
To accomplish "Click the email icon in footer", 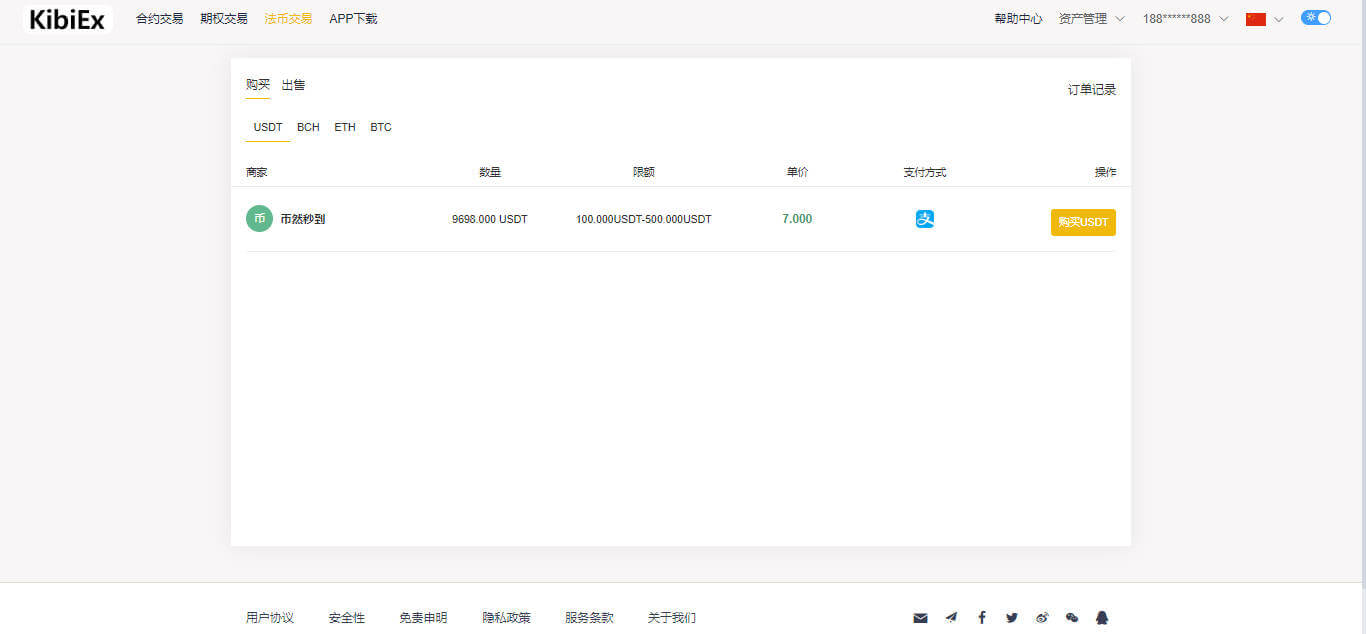I will coord(920,618).
